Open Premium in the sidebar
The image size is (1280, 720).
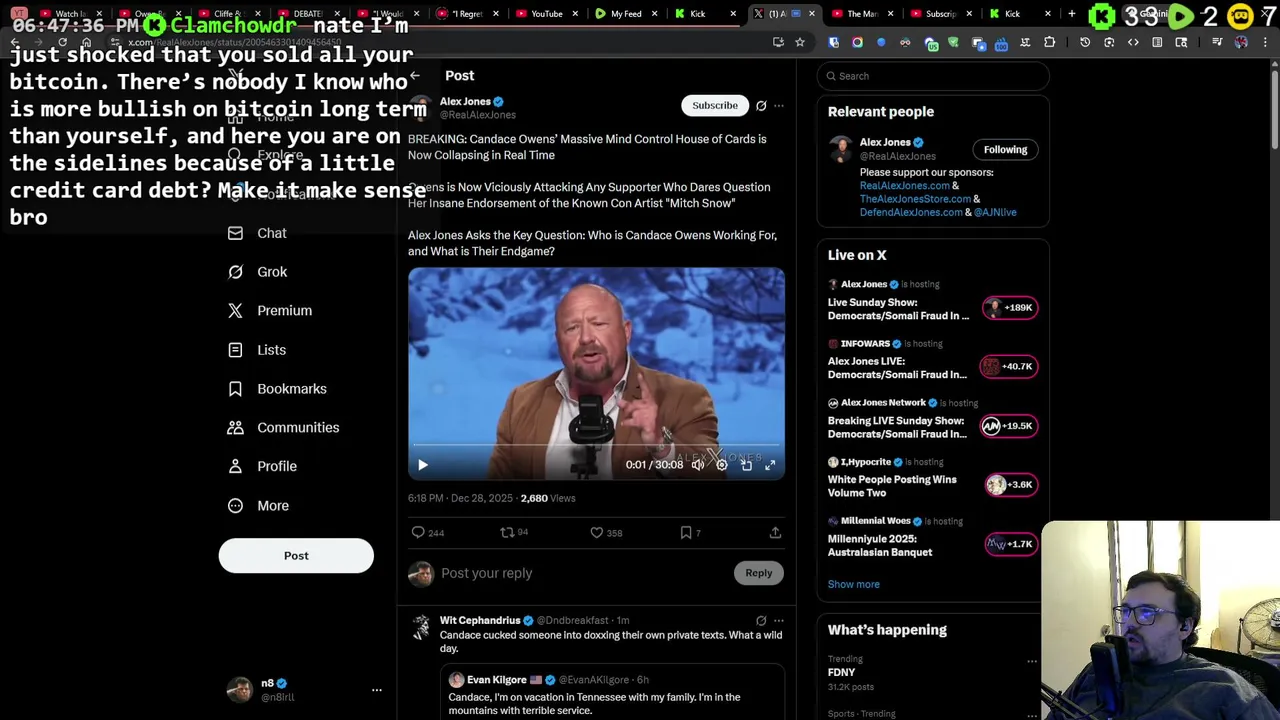269,311
